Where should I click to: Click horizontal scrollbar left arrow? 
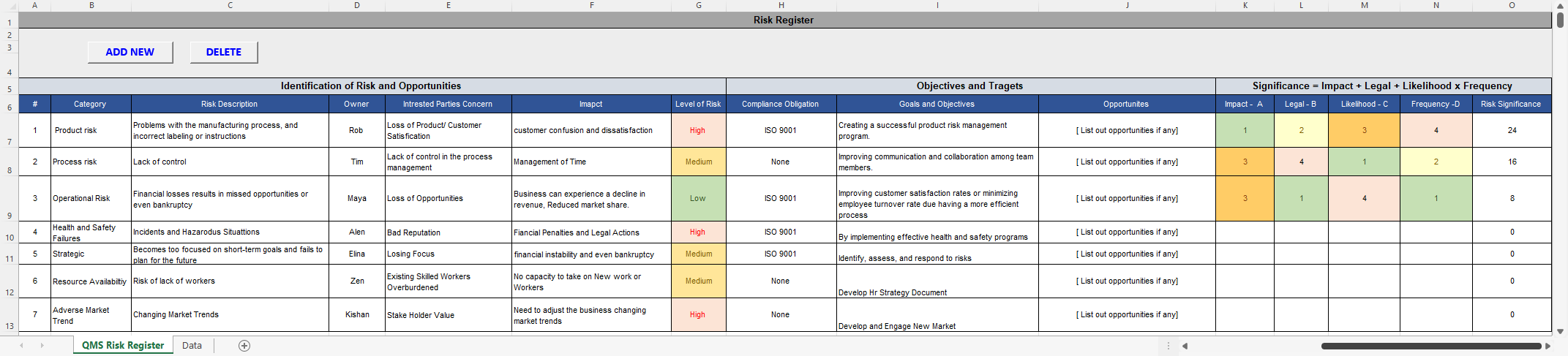tap(1185, 346)
